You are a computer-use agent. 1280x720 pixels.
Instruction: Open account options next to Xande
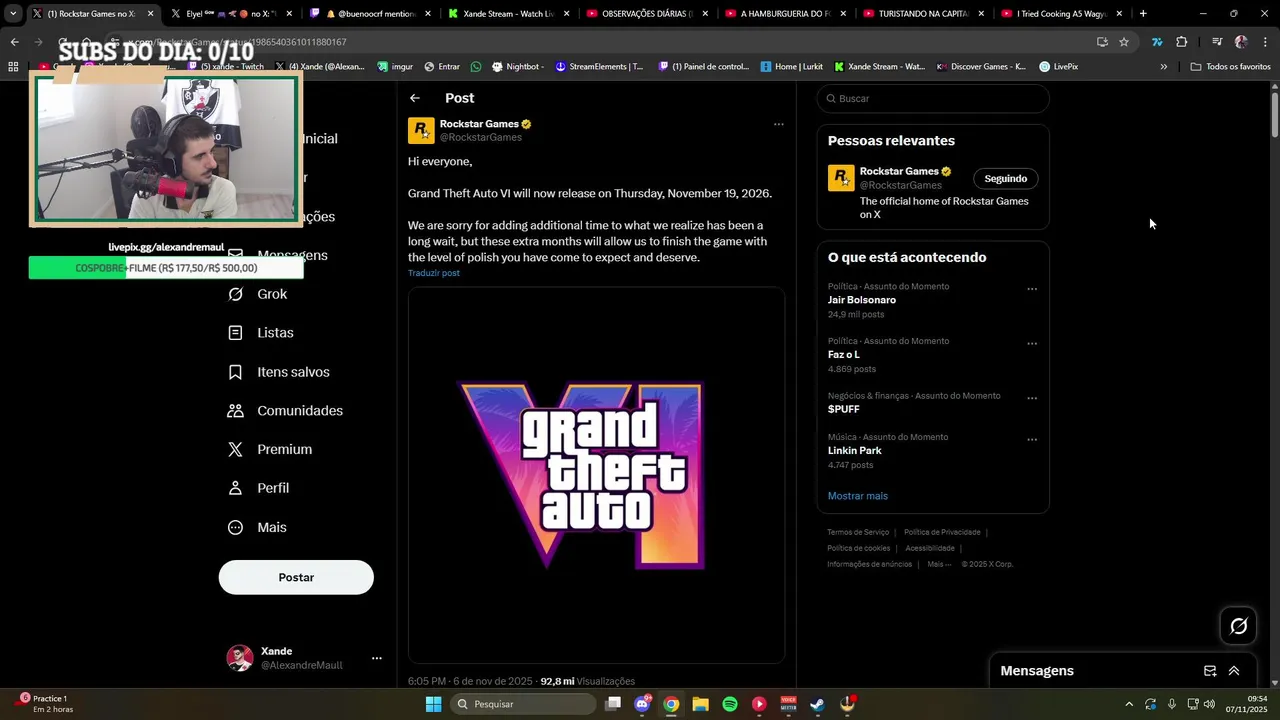377,658
